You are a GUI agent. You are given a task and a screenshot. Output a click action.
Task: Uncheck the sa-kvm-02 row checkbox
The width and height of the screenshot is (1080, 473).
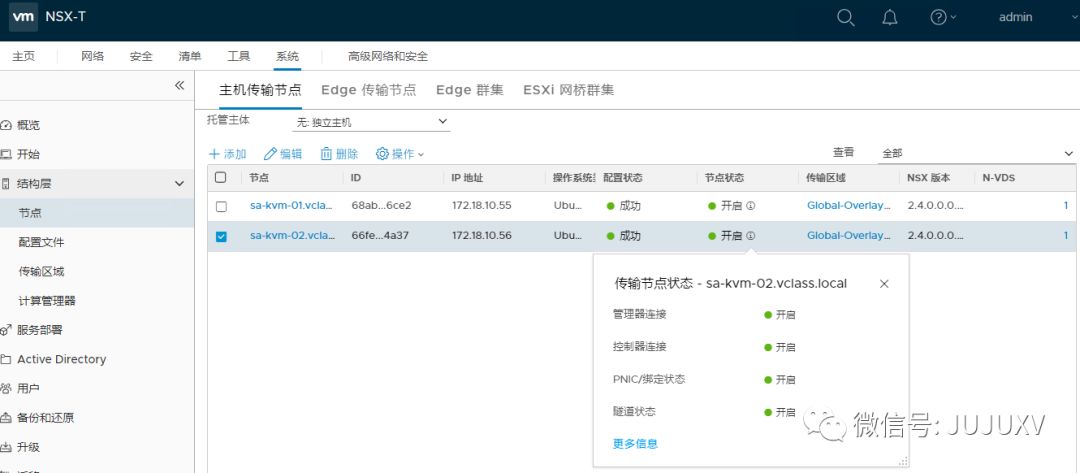(x=221, y=237)
